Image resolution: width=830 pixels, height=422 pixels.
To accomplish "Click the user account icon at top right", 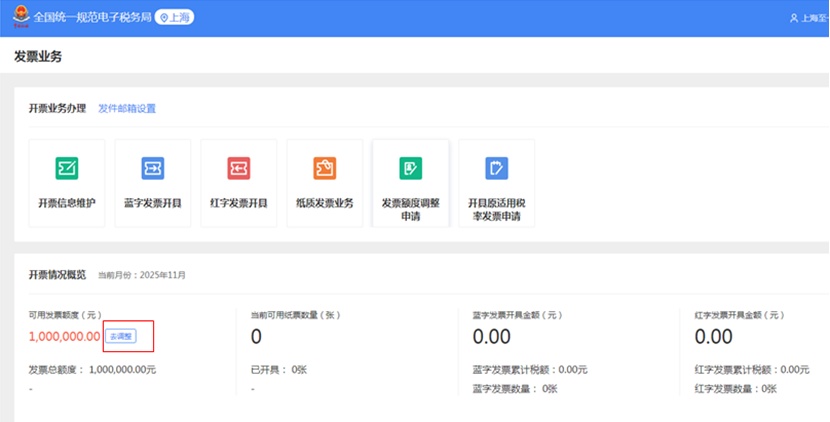I will pyautogui.click(x=794, y=18).
